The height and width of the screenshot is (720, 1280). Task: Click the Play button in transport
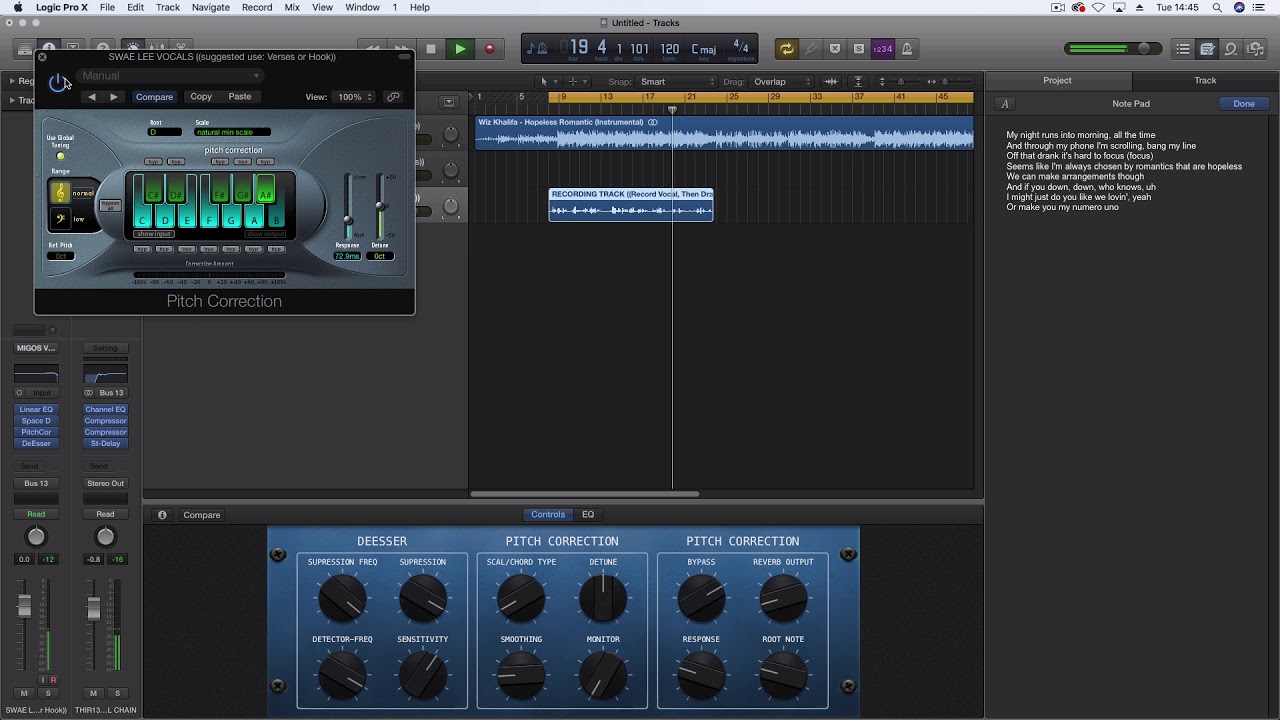tap(460, 48)
